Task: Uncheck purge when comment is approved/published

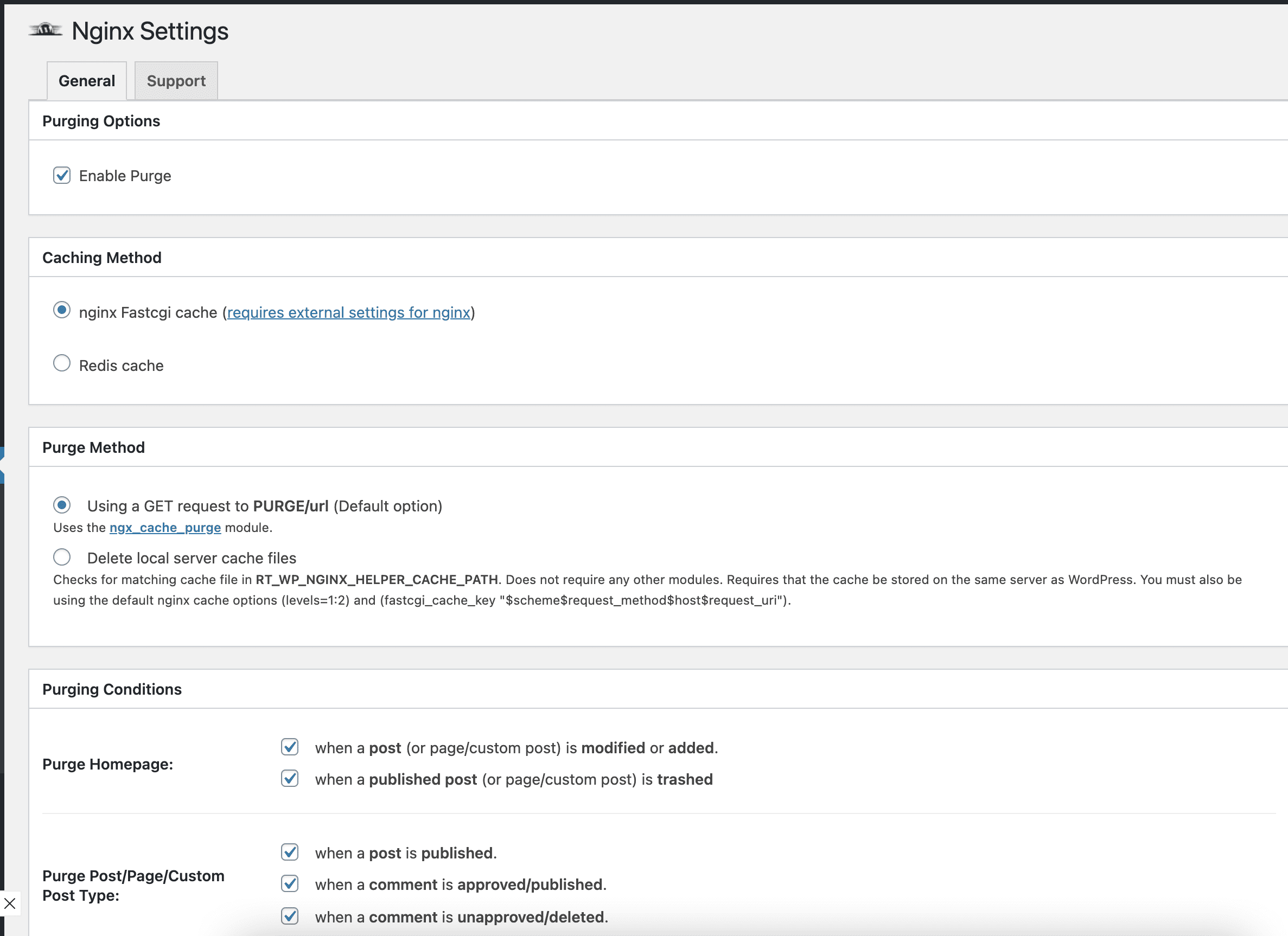Action: 290,884
